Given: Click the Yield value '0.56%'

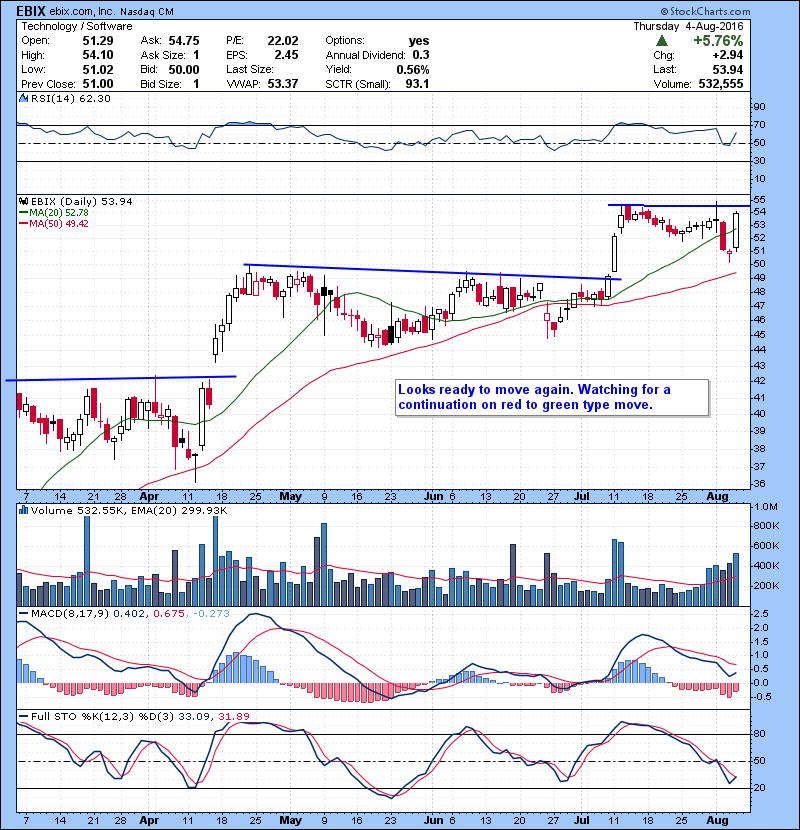Looking at the screenshot, I should (413, 69).
